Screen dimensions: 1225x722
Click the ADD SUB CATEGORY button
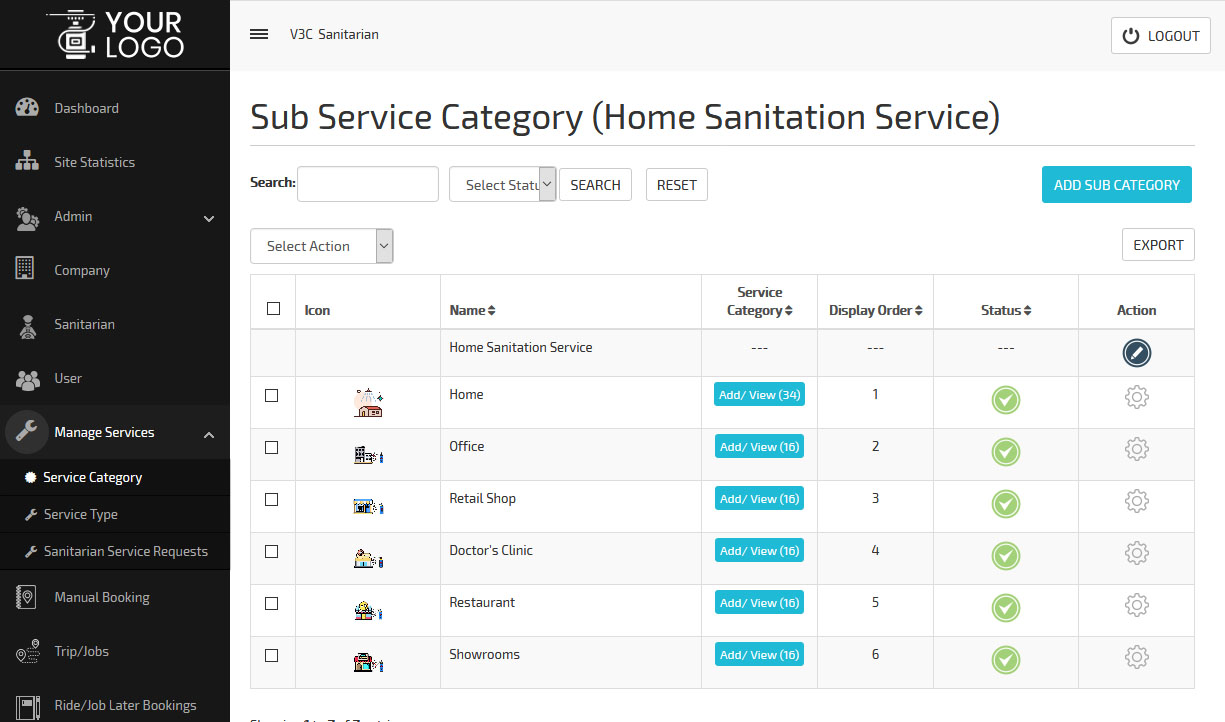(x=1117, y=184)
